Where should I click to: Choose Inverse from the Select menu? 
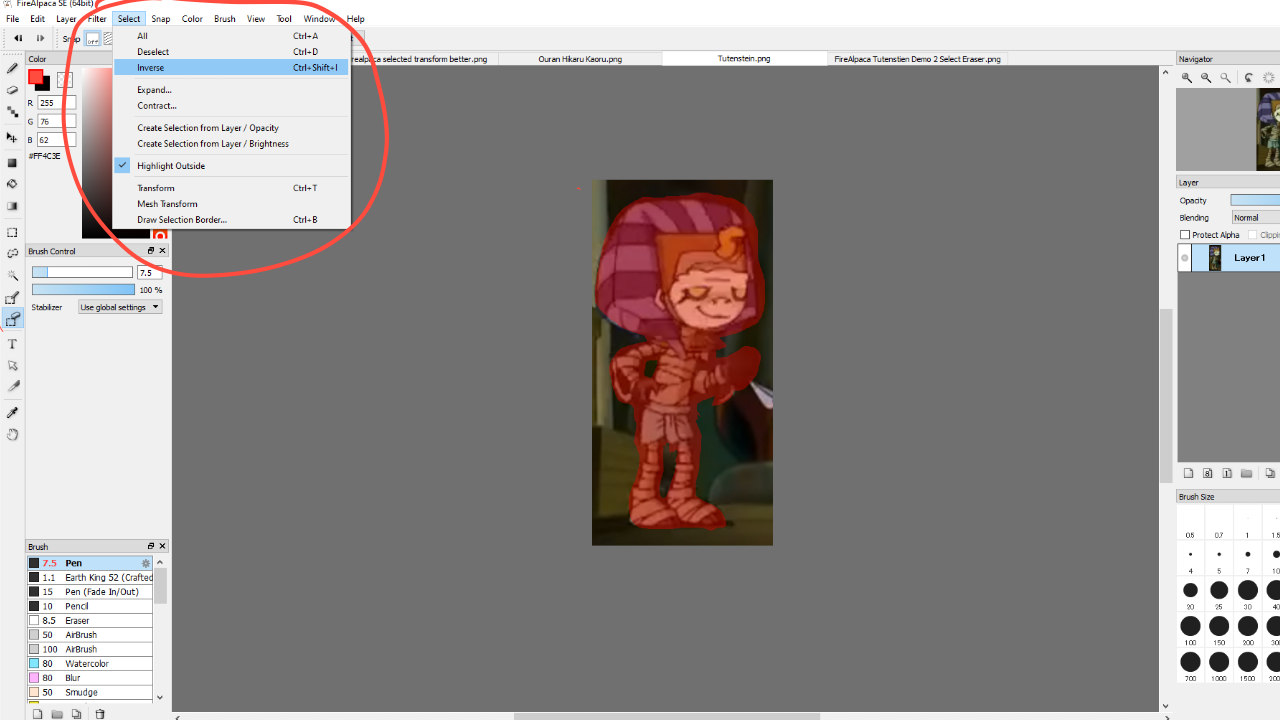point(232,68)
